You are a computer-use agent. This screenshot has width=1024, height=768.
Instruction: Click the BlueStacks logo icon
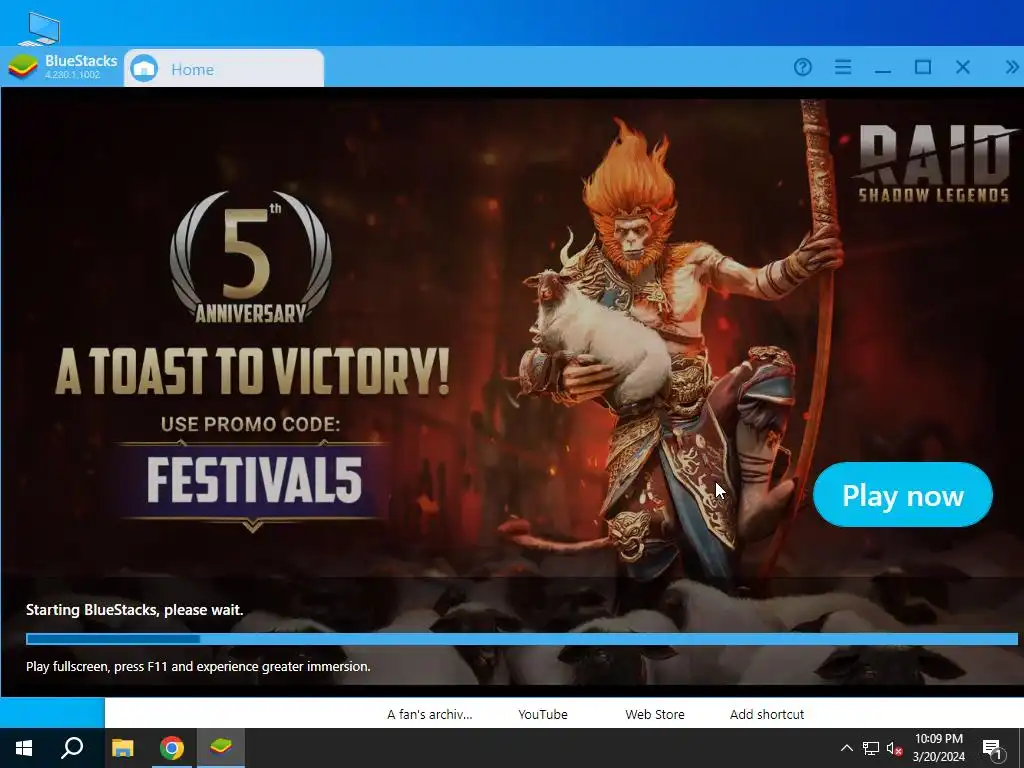(23, 67)
